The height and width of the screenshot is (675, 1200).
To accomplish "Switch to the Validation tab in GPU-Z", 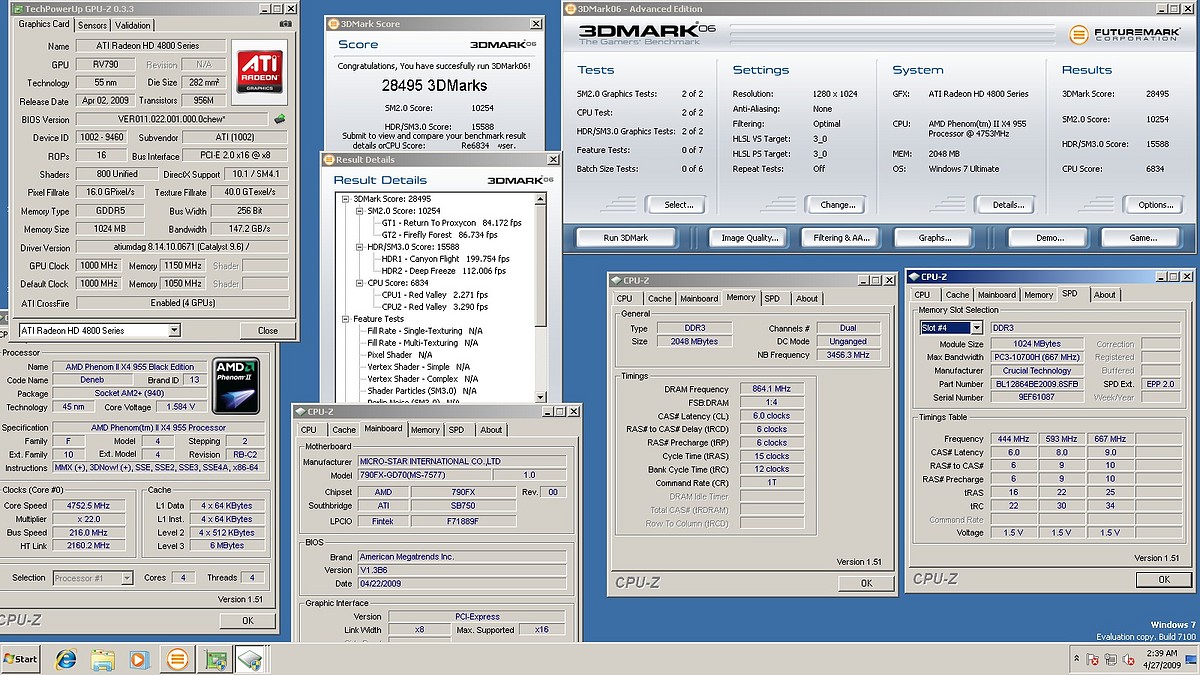I will coord(133,25).
